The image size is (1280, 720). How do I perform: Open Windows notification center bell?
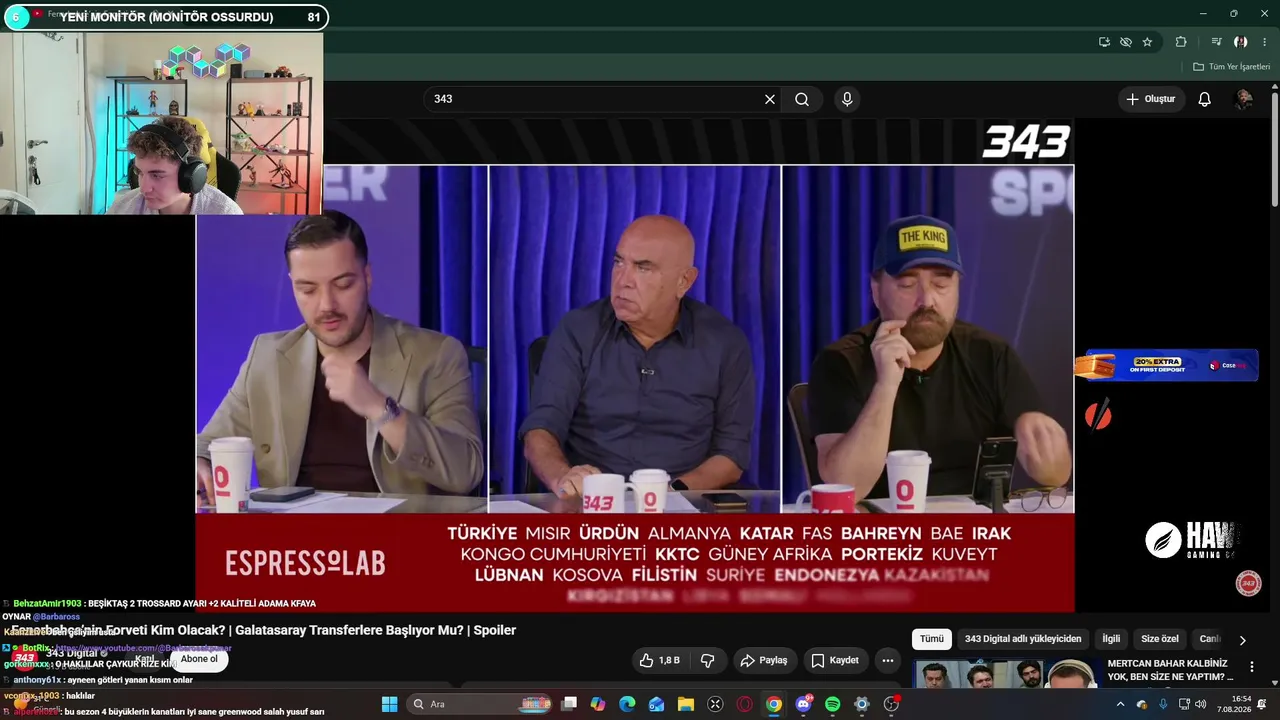pyautogui.click(x=1262, y=704)
